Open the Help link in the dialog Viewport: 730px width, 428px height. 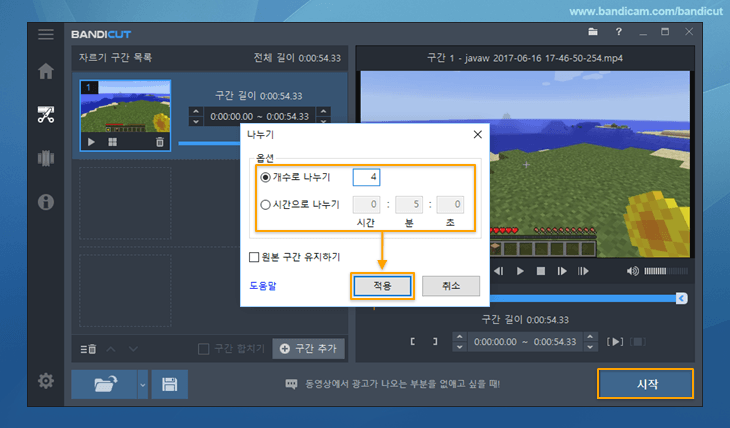click(263, 286)
